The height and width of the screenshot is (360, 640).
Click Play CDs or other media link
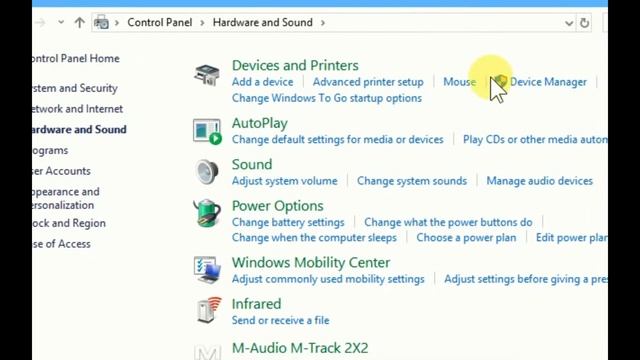(535, 140)
